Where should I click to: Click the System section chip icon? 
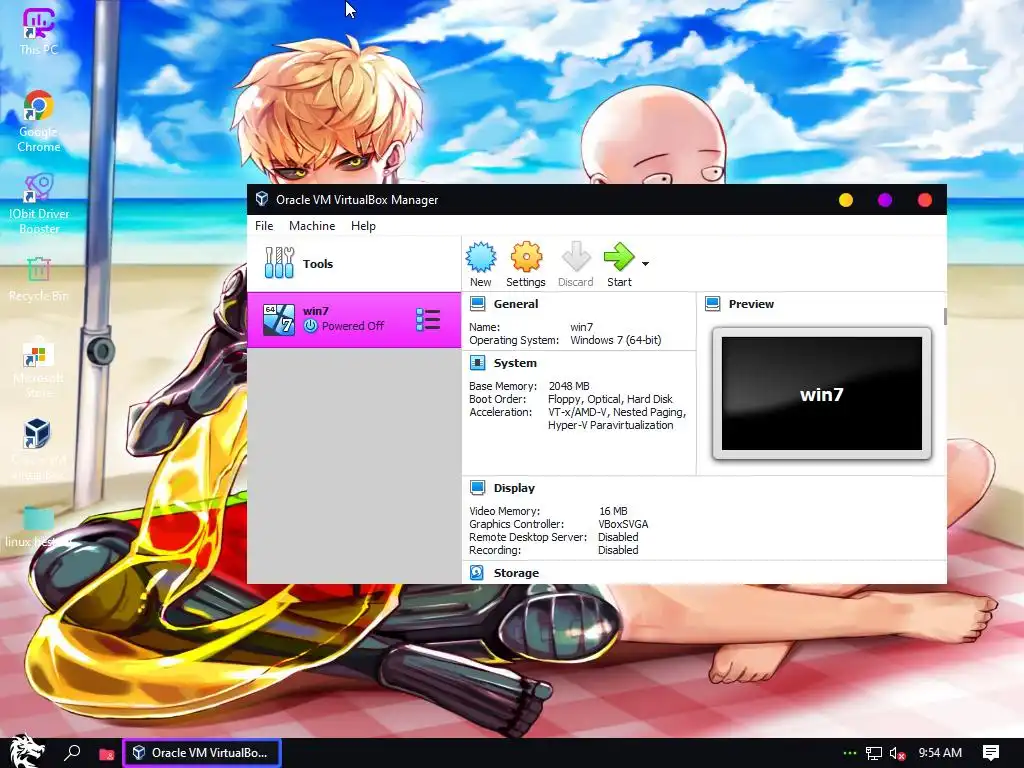click(x=477, y=363)
